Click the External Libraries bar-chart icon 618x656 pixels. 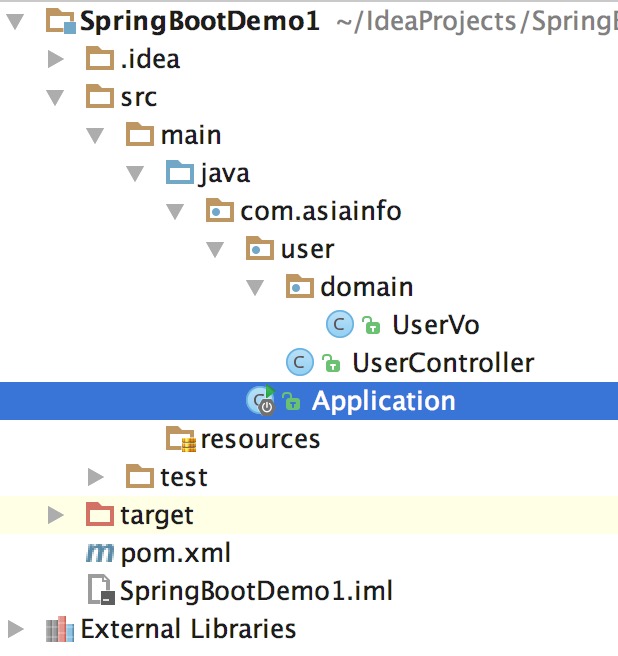click(60, 629)
